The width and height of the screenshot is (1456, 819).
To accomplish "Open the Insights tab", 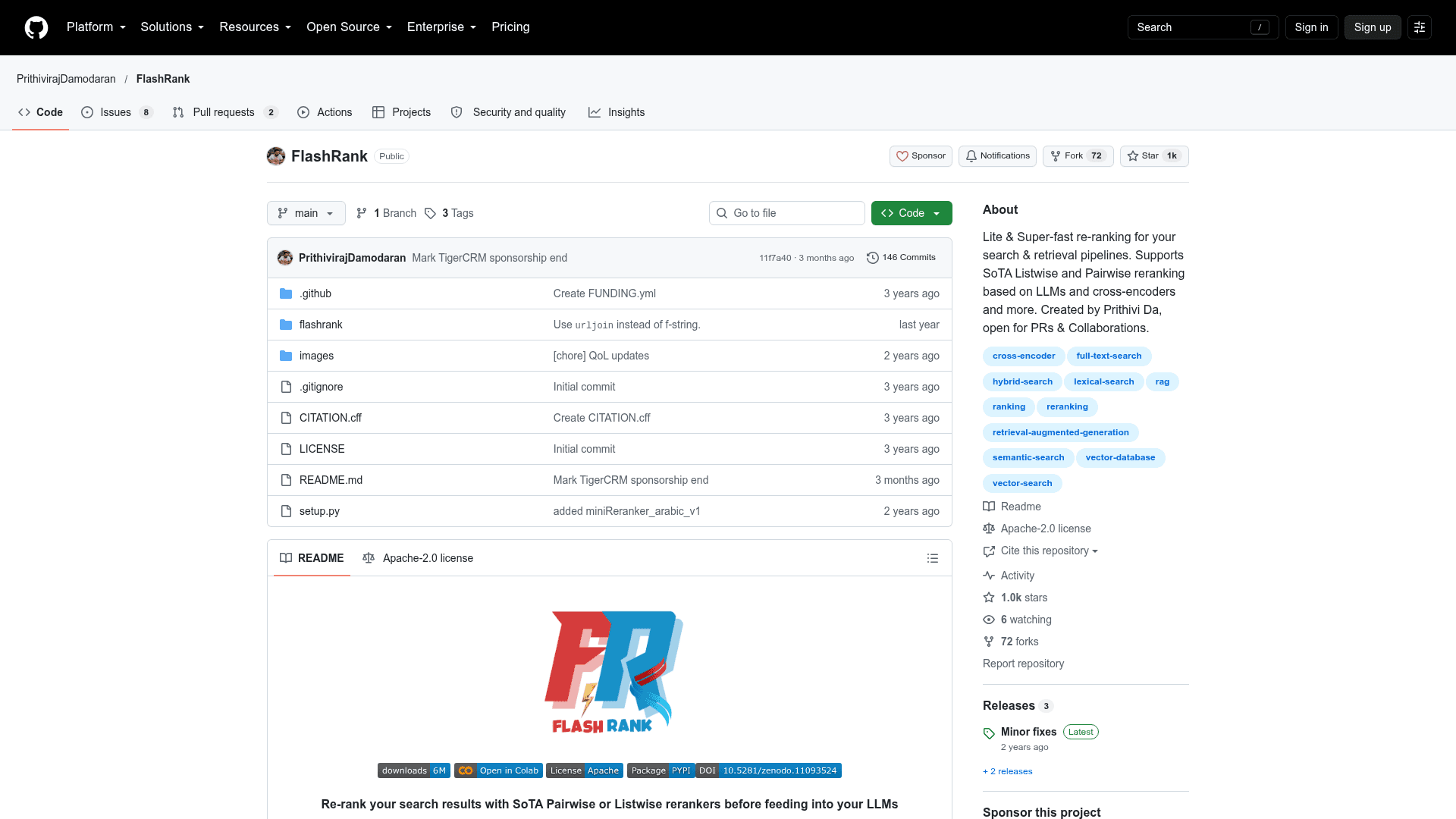I will 617,112.
